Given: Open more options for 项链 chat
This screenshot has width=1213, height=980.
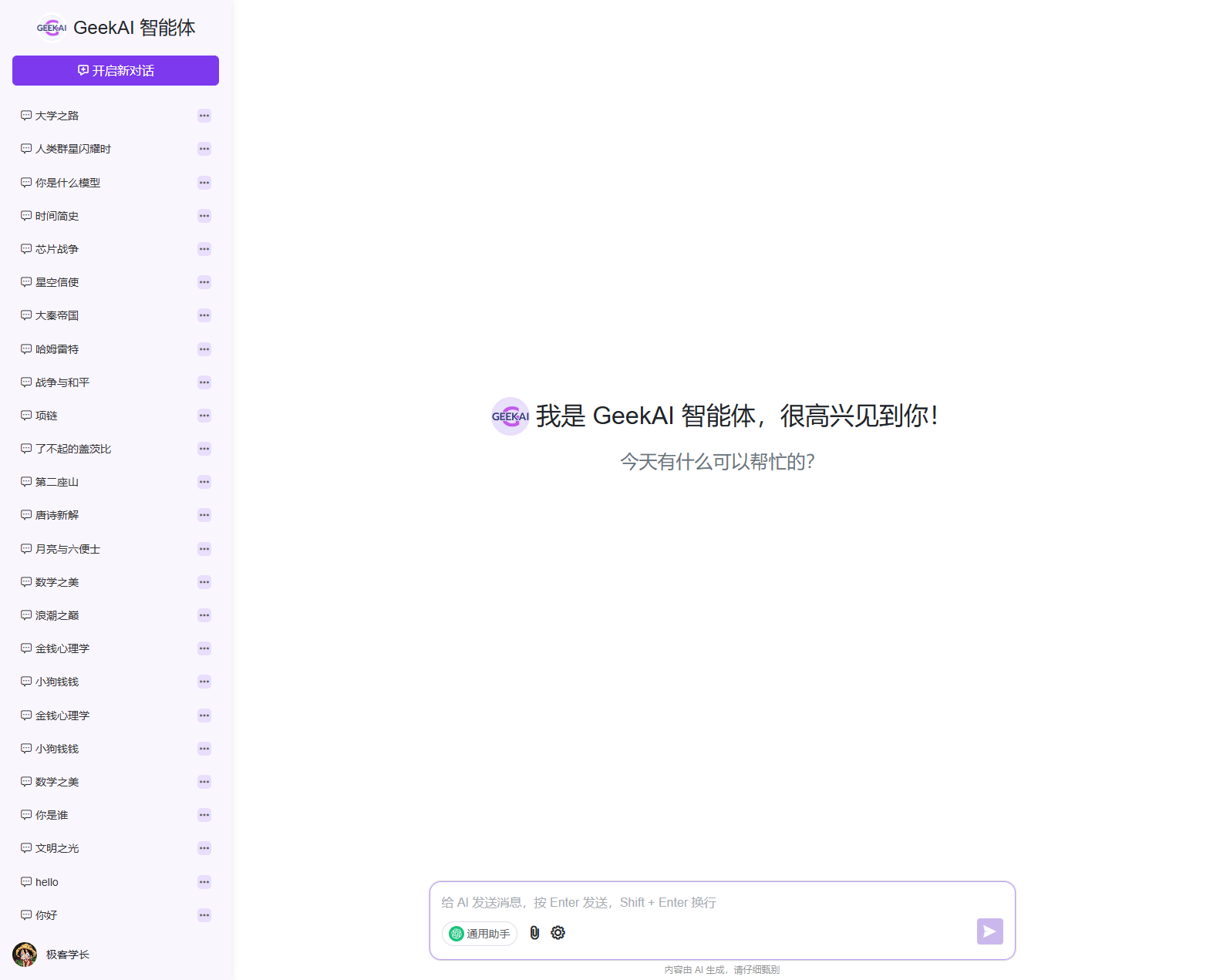Looking at the screenshot, I should [204, 416].
